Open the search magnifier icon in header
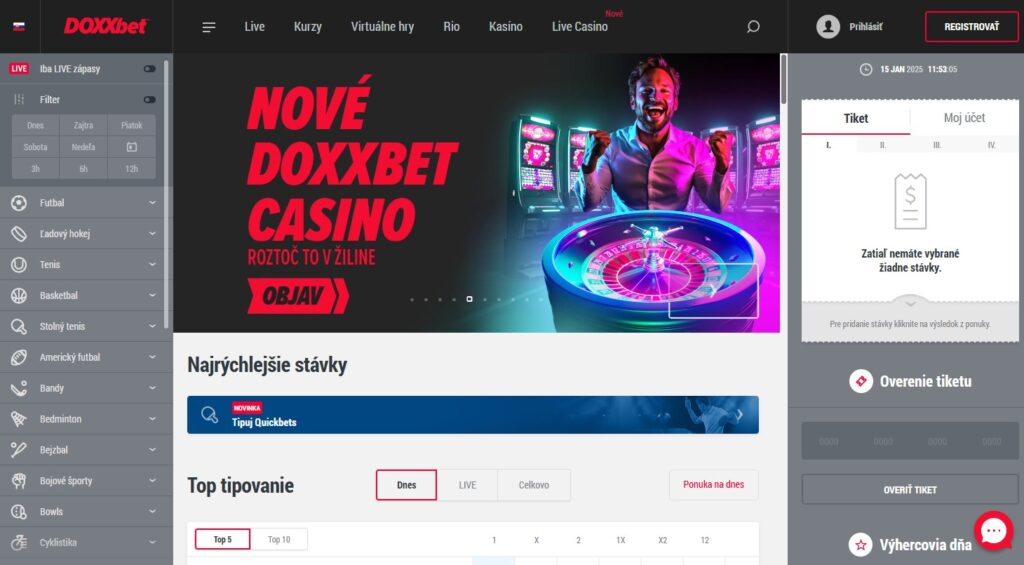This screenshot has width=1024, height=565. click(x=753, y=27)
